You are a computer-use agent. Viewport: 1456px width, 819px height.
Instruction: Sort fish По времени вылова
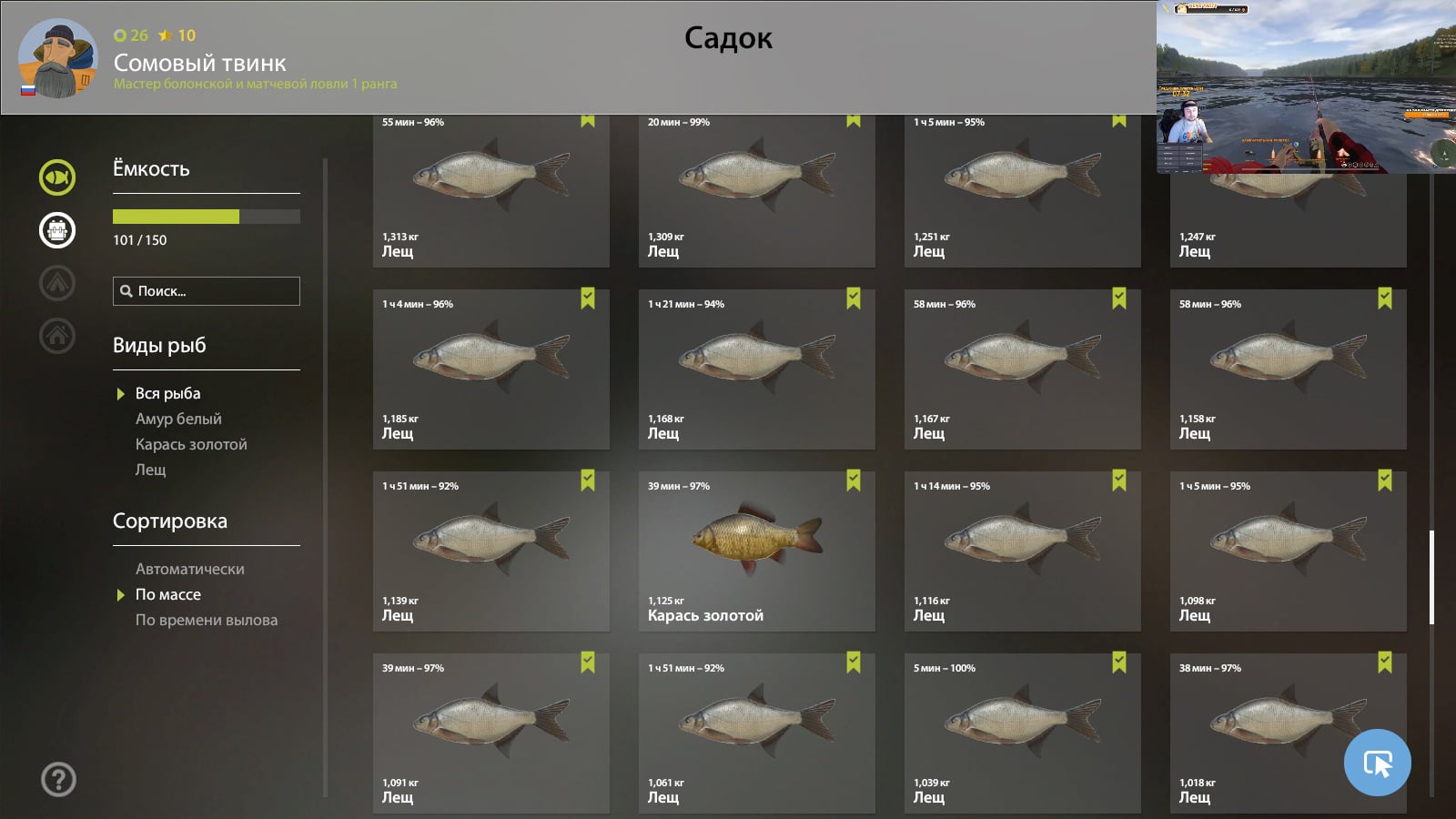(207, 620)
